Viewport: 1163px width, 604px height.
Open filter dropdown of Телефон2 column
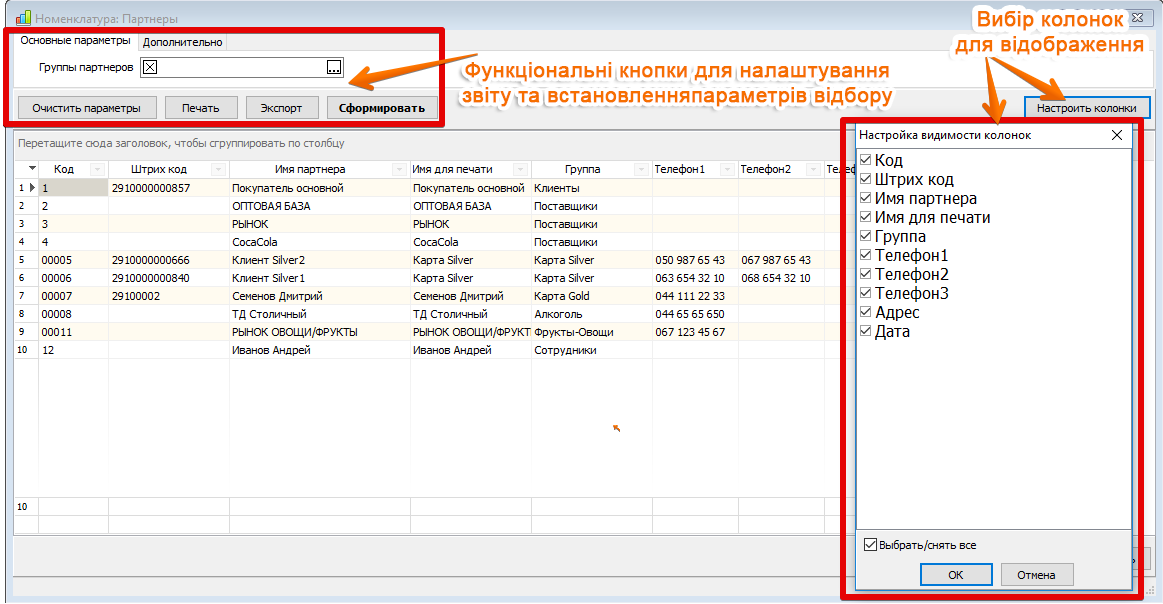click(x=813, y=169)
